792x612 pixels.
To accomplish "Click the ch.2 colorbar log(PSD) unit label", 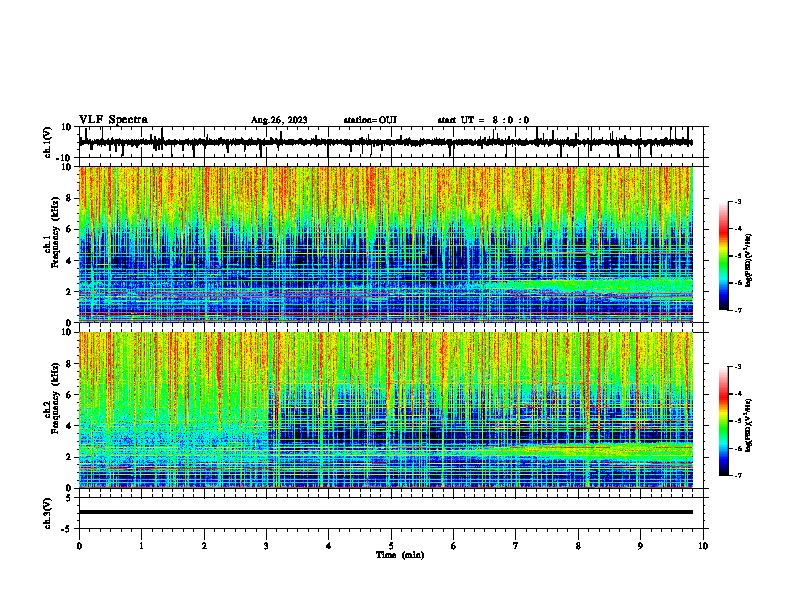I will coord(749,425).
